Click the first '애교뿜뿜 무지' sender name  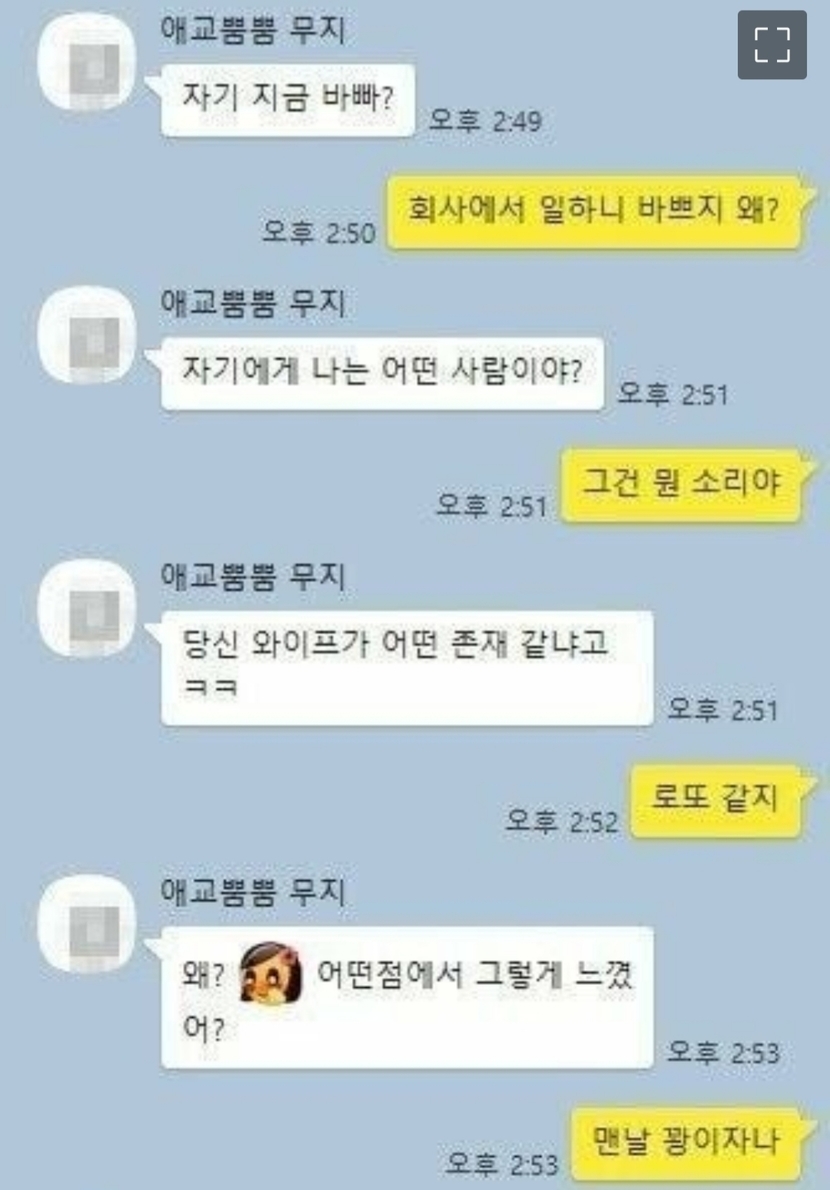253,31
